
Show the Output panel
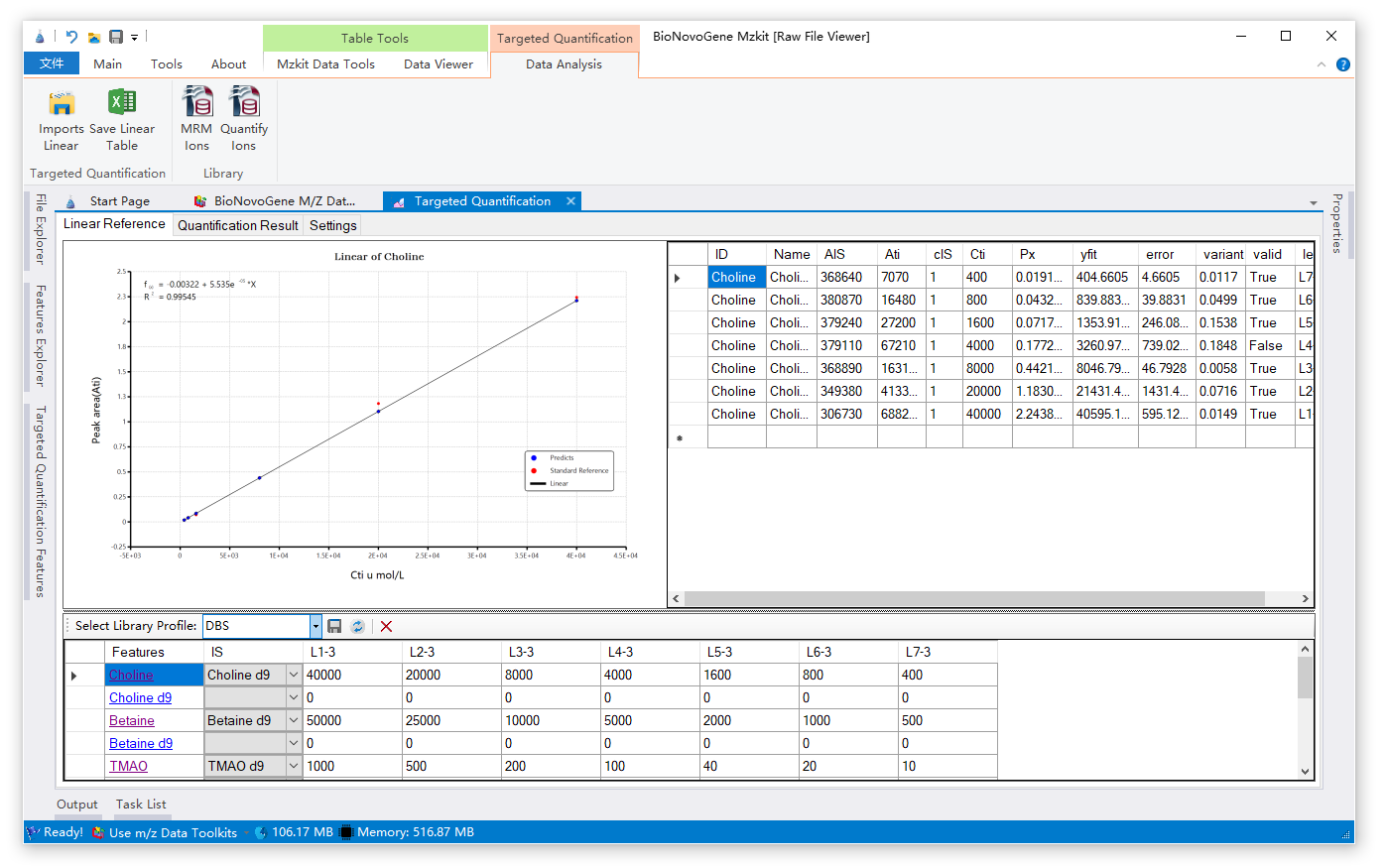pos(77,805)
